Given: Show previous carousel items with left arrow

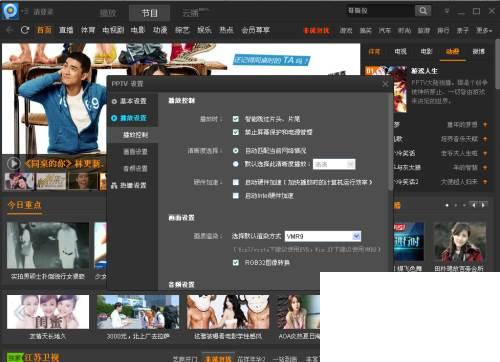Looking at the screenshot, I should coord(474,205).
